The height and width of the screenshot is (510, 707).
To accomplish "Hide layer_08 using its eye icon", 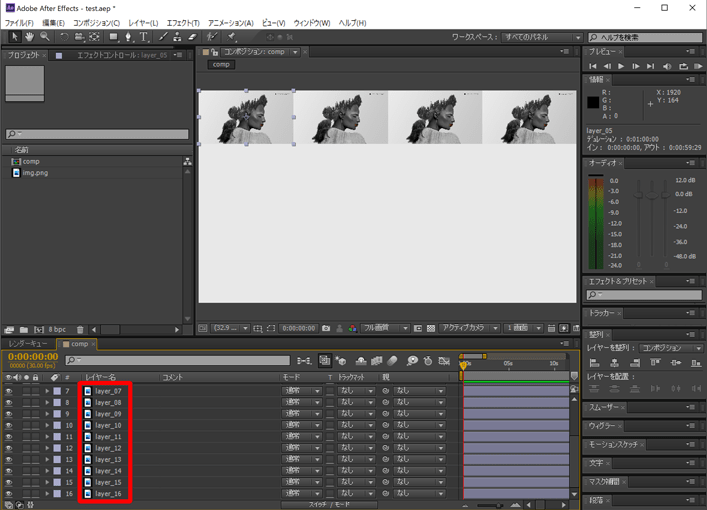I will (x=9, y=403).
